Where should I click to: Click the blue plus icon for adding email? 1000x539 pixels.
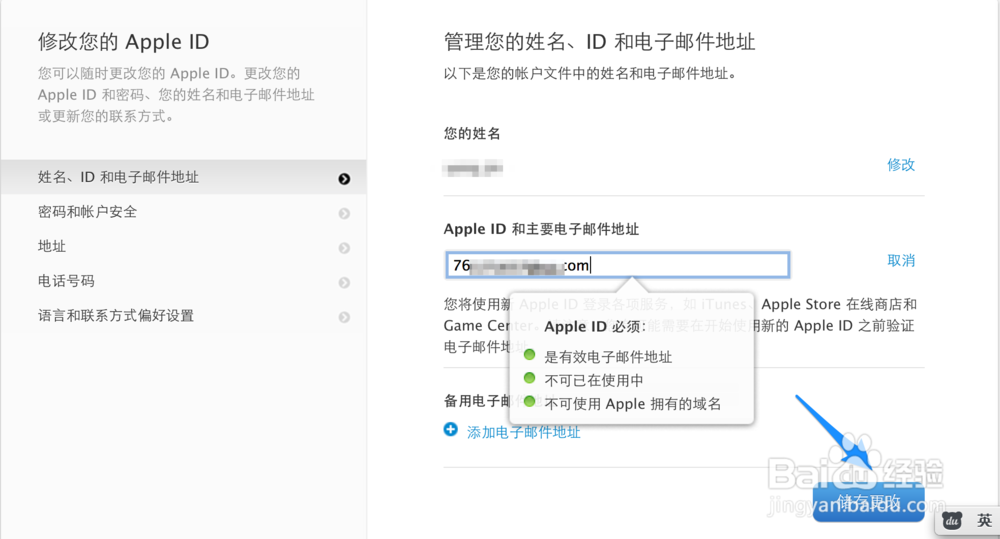pyautogui.click(x=451, y=430)
